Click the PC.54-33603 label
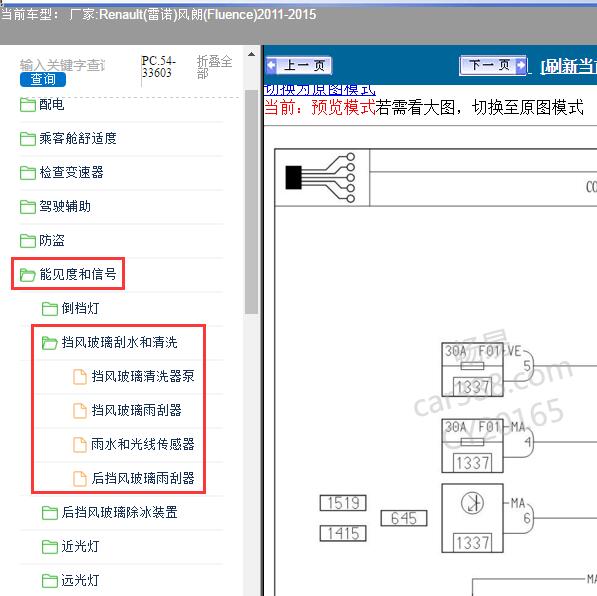Screen dimensions: 597x596 click(158, 67)
